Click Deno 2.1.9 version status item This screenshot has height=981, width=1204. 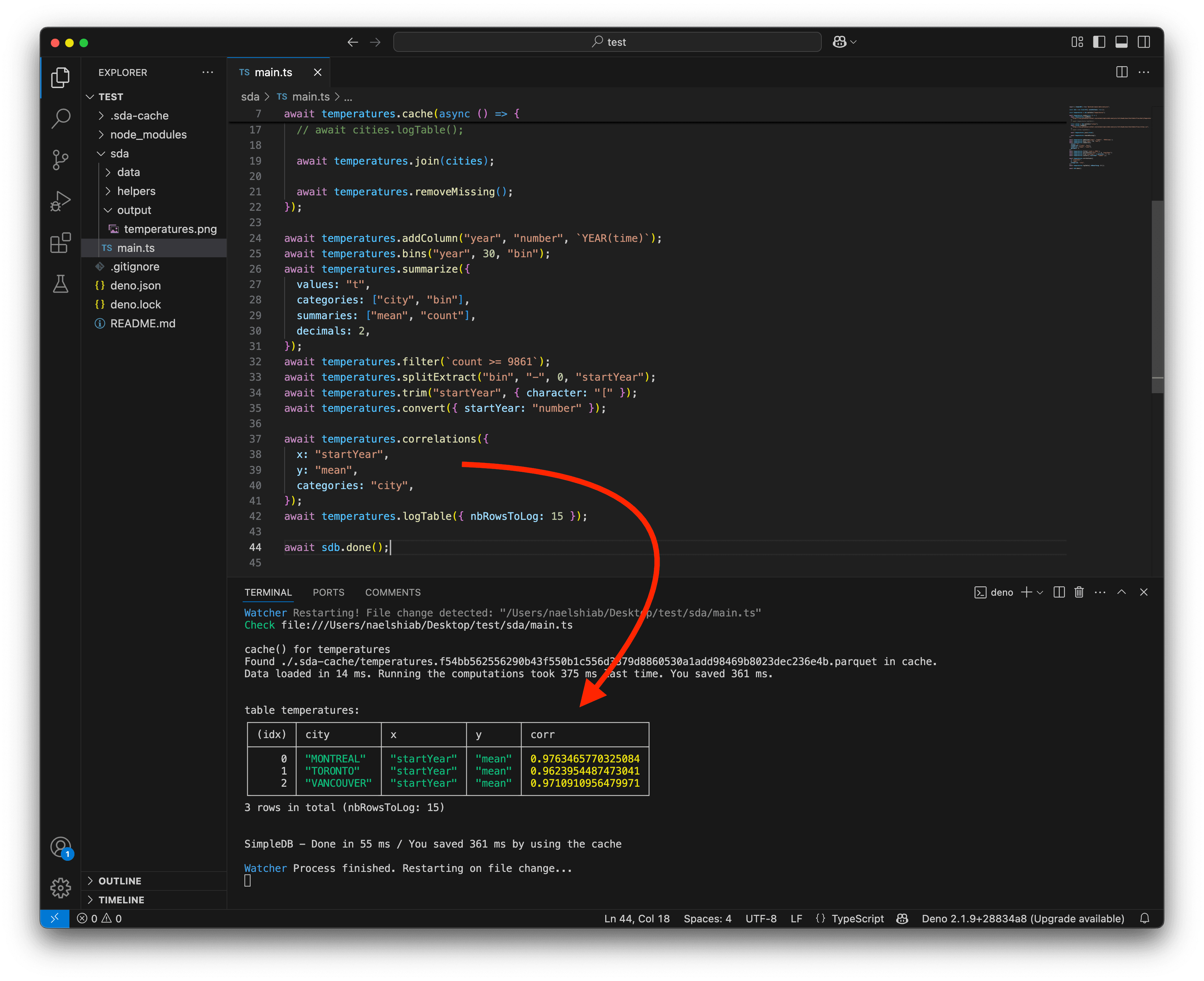pos(1023,918)
